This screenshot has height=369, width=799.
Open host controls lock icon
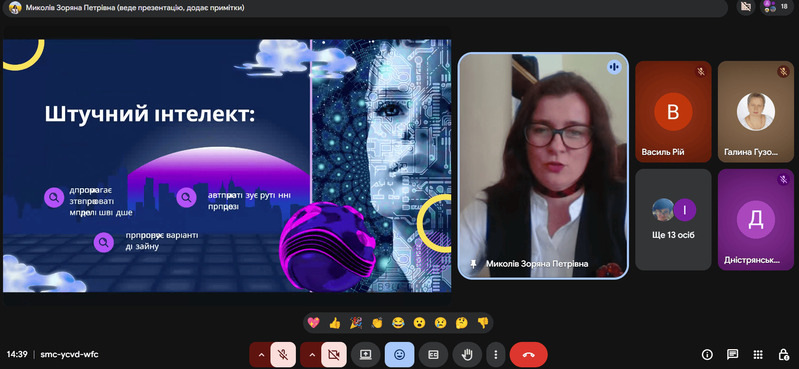[x=784, y=355]
